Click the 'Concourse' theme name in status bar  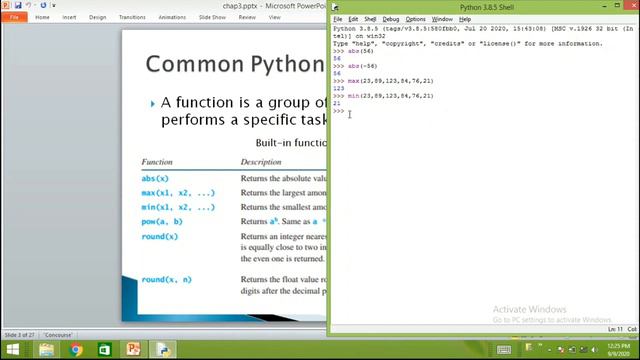click(x=58, y=335)
